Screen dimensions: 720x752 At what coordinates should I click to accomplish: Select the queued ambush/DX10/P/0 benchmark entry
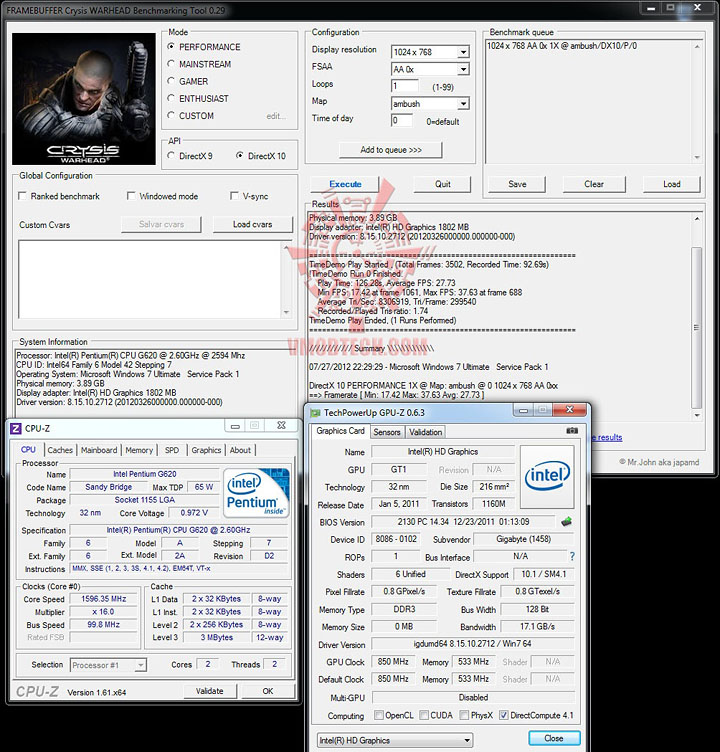562,46
